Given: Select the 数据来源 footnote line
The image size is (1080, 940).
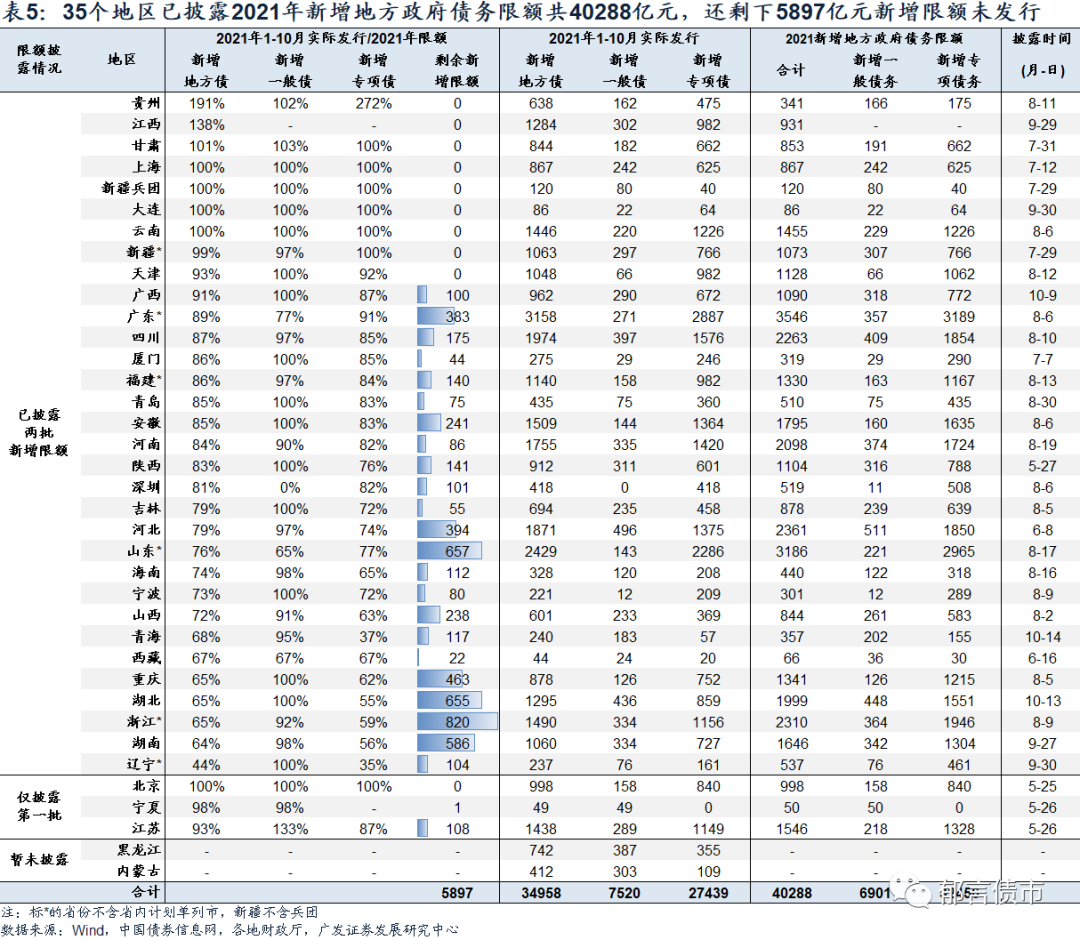Looking at the screenshot, I should 229,930.
